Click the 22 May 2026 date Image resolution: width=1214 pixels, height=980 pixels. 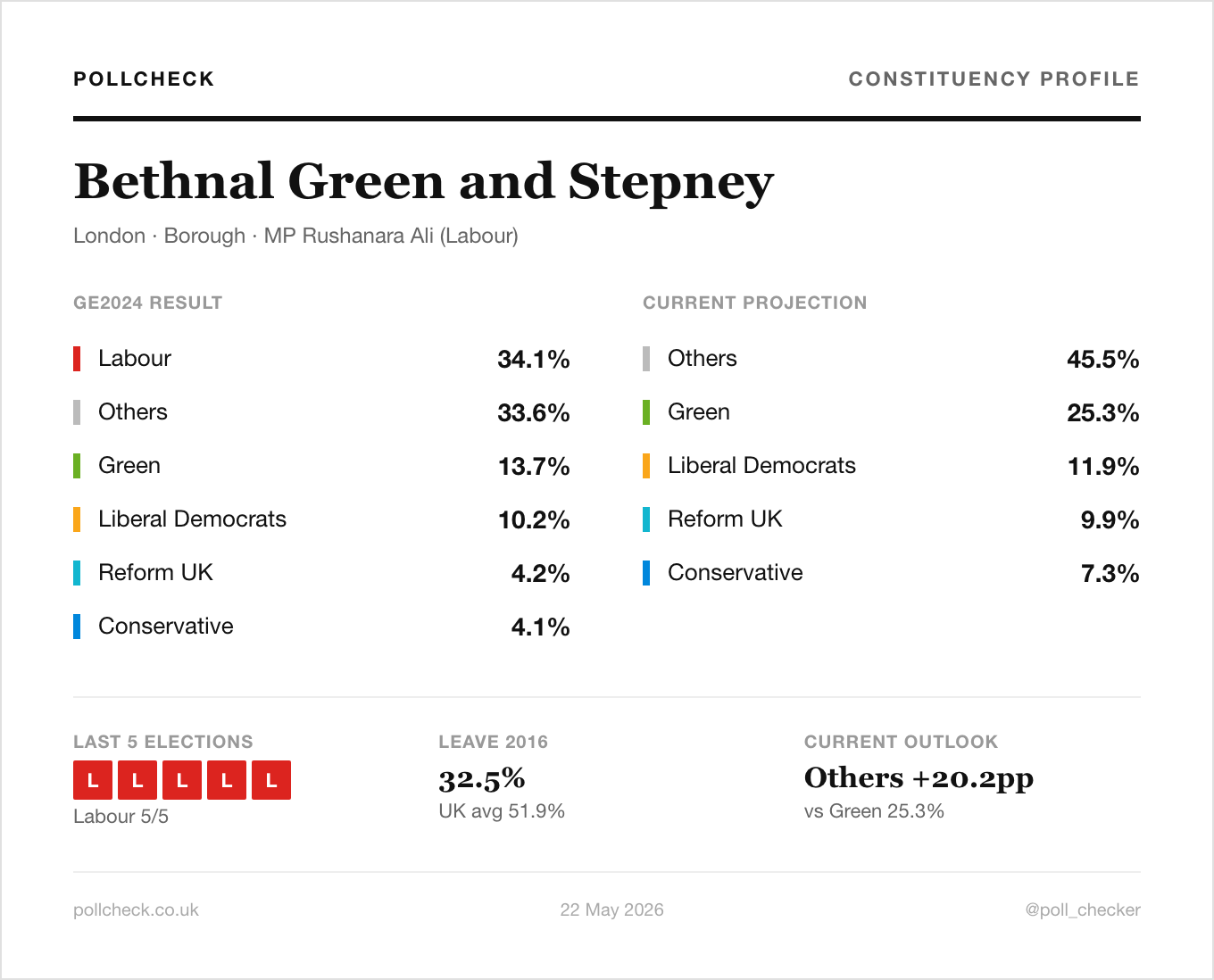click(611, 909)
